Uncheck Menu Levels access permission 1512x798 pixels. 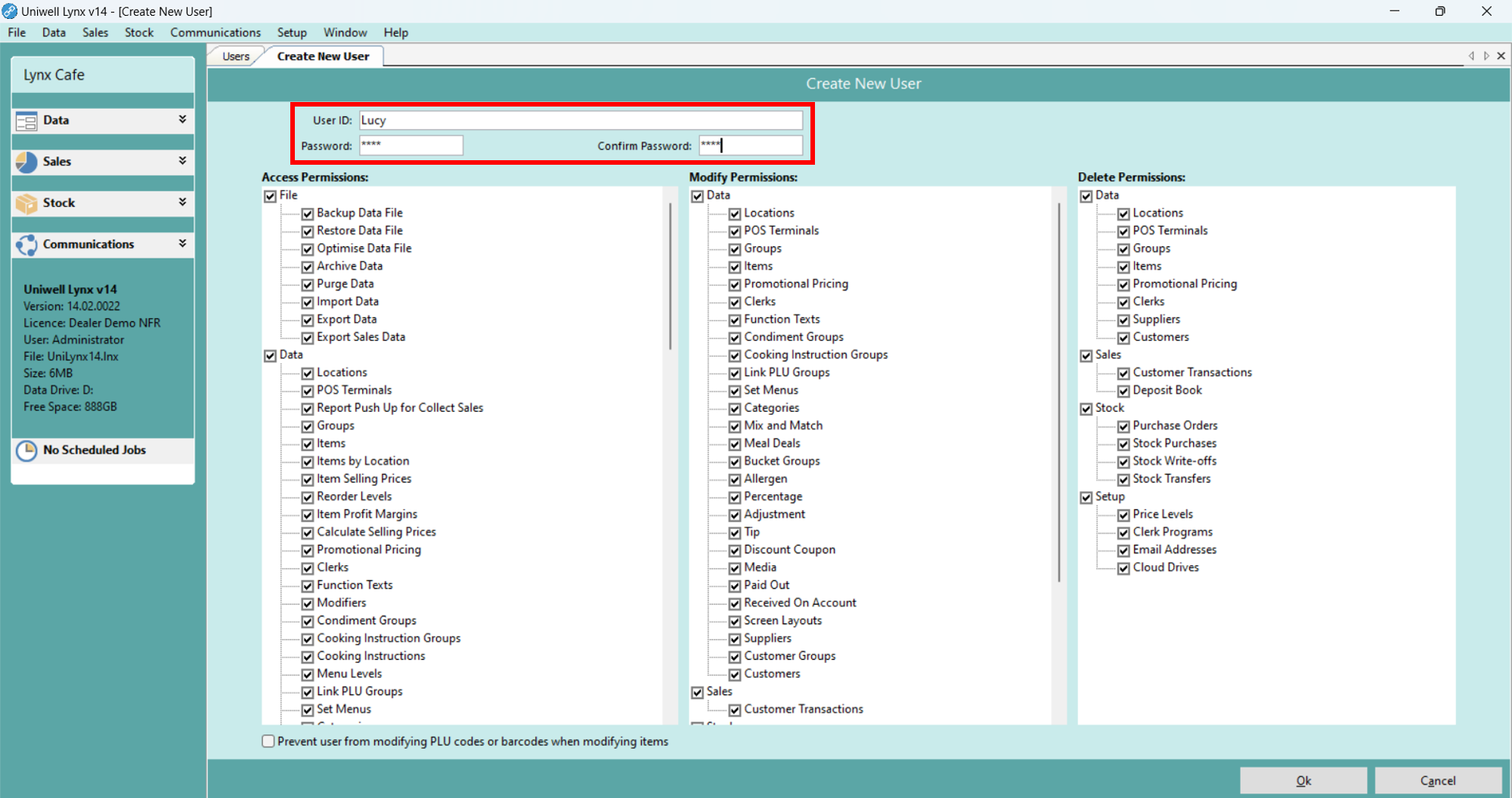(x=308, y=675)
